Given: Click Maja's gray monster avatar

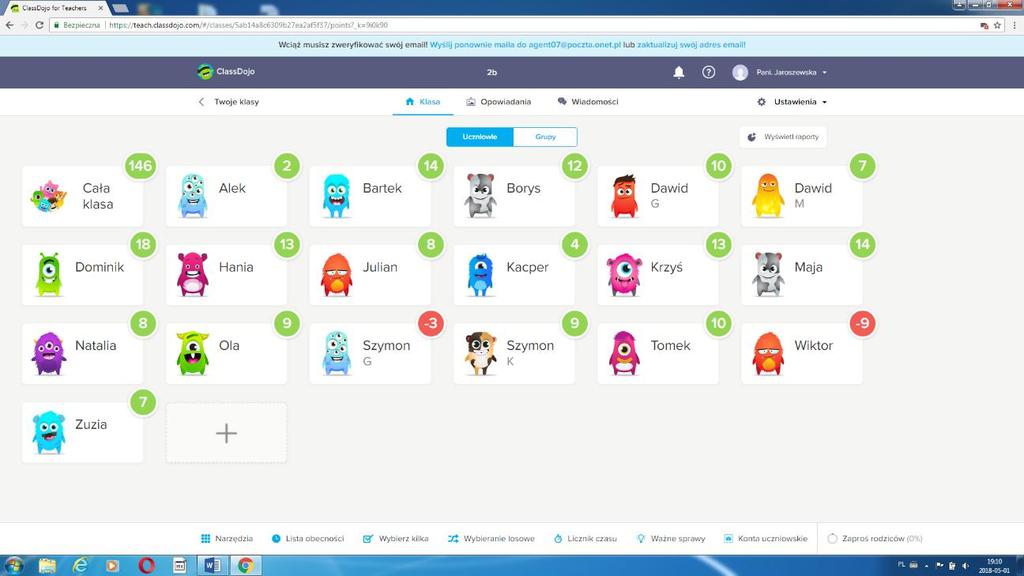Looking at the screenshot, I should [x=768, y=274].
